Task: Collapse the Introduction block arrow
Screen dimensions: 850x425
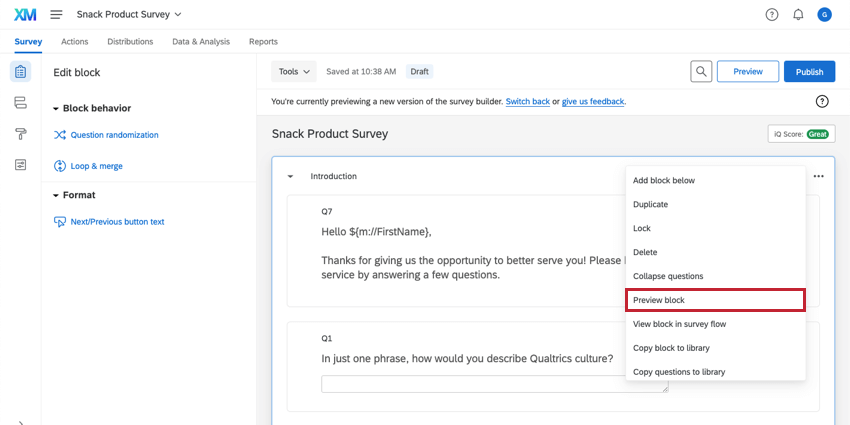Action: (290, 176)
